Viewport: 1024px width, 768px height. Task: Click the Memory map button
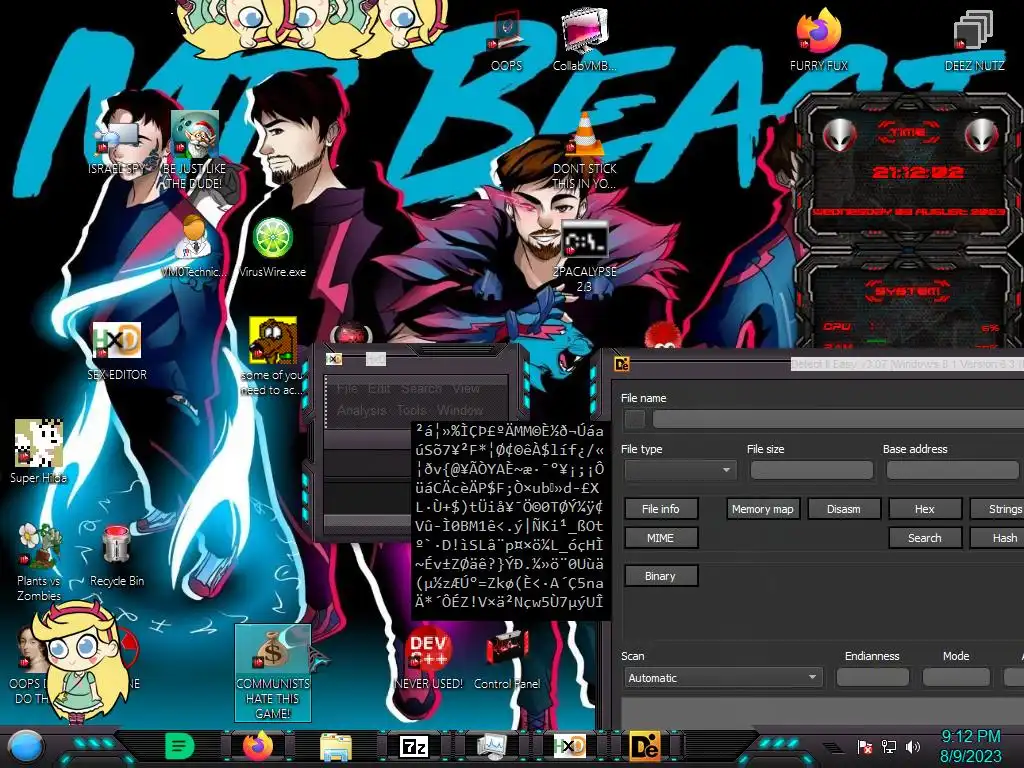pos(762,509)
